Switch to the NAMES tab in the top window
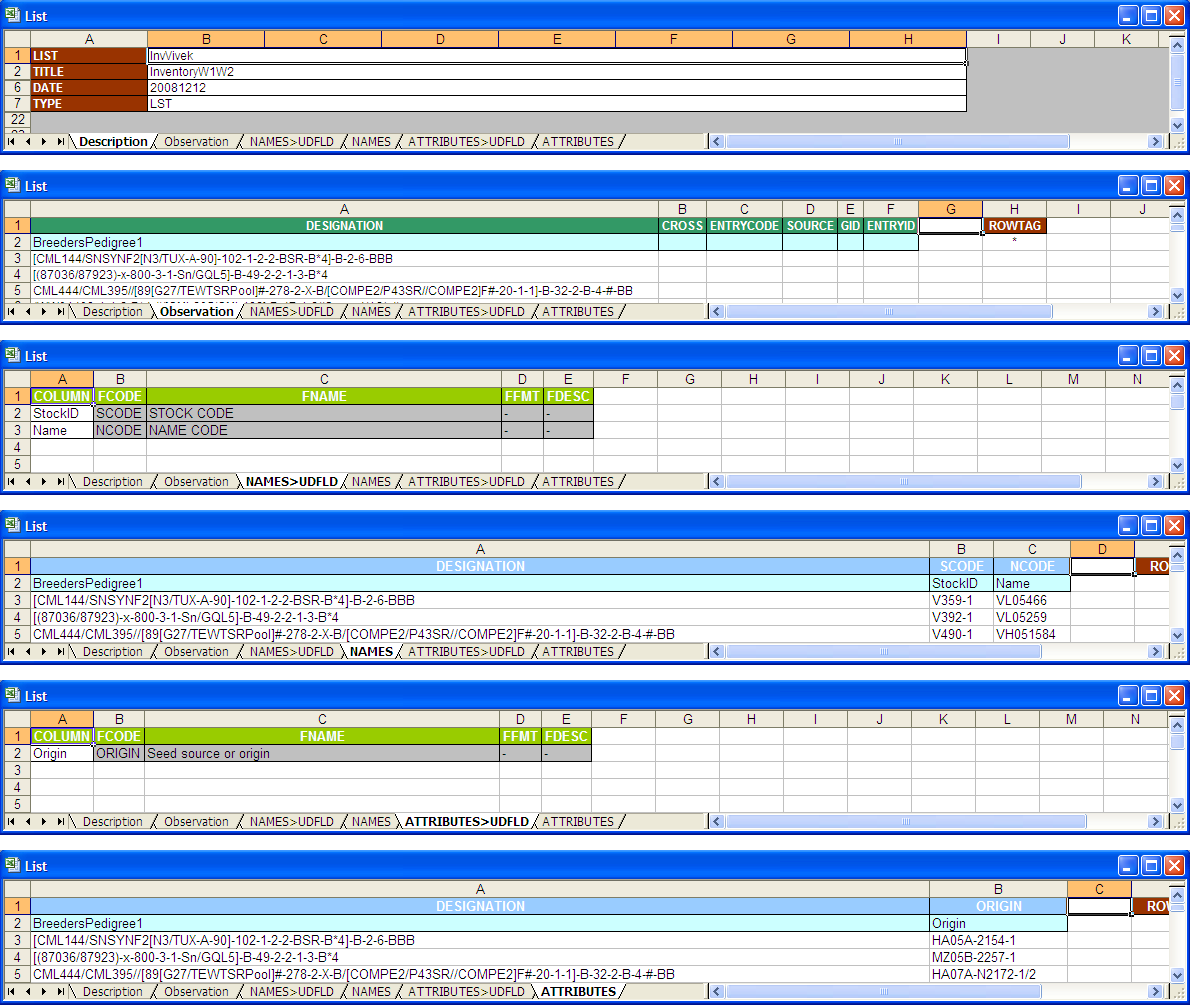Image resolution: width=1190 pixels, height=1005 pixels. click(371, 141)
